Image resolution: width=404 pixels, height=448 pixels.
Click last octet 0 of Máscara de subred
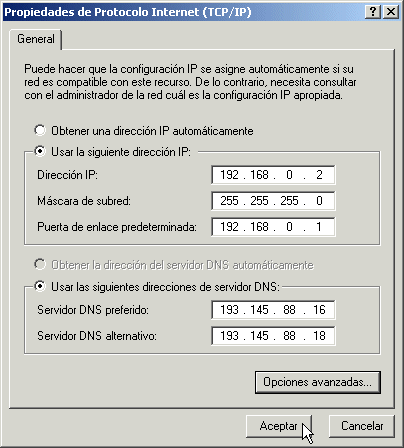[x=319, y=201]
